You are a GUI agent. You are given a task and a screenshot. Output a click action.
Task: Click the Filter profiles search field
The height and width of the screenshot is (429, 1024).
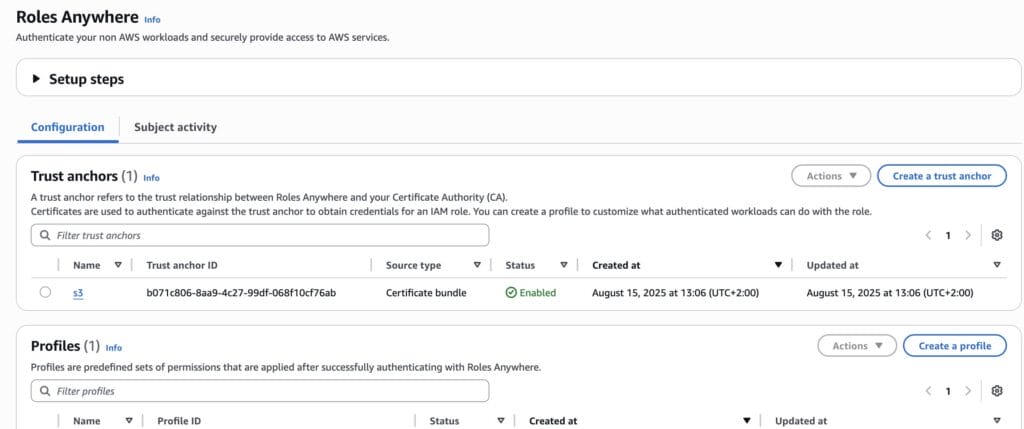260,391
